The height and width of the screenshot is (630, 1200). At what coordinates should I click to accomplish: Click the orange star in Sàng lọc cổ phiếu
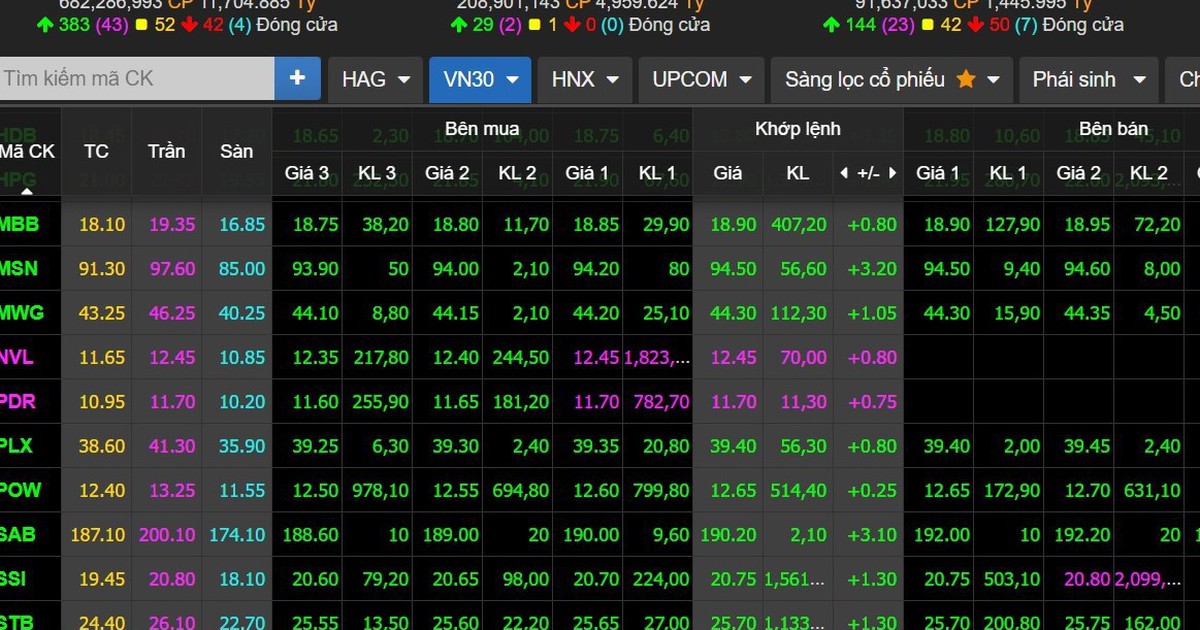click(965, 79)
